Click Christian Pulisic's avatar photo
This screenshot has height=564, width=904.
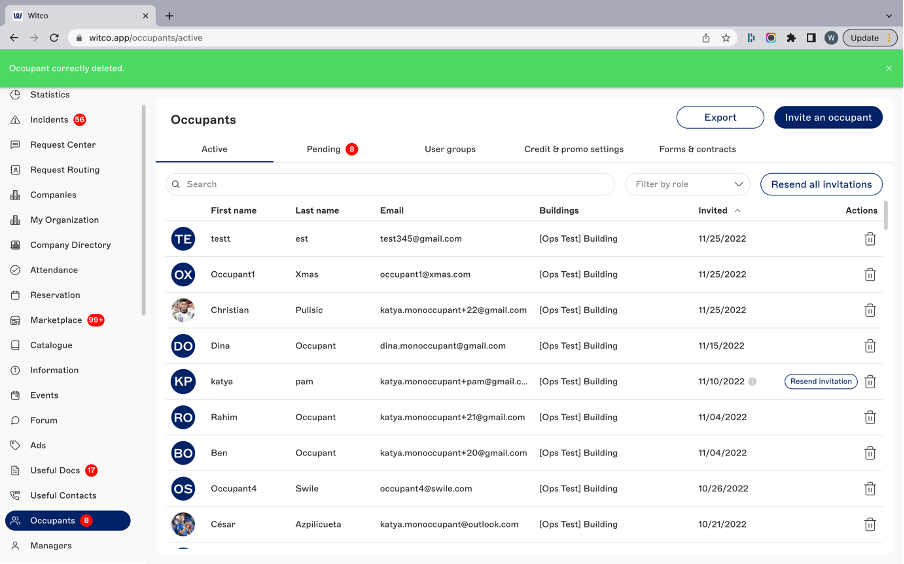coord(183,310)
